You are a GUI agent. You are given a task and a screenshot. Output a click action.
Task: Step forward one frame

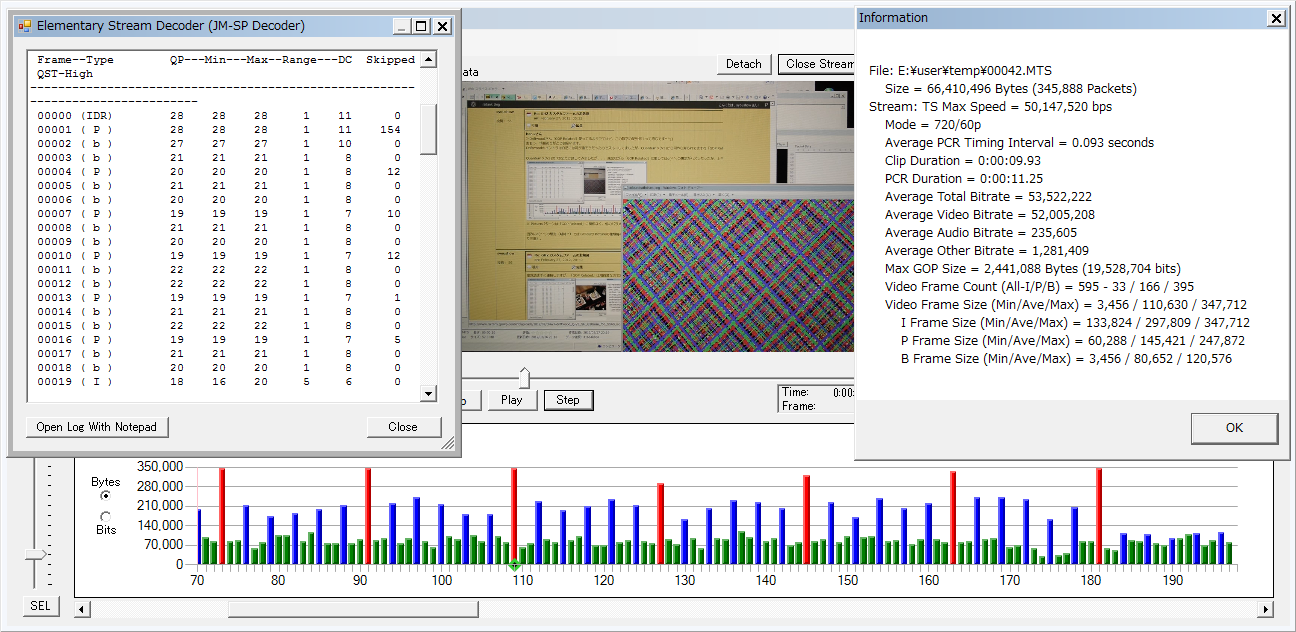568,400
